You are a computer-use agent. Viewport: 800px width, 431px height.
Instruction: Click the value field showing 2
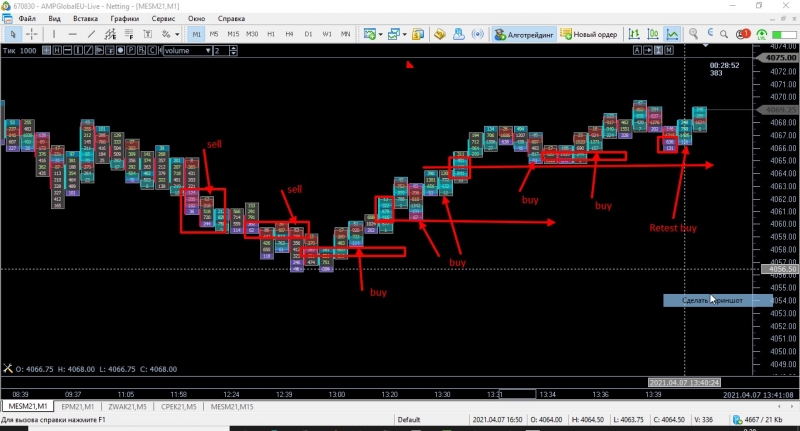pyautogui.click(x=221, y=50)
